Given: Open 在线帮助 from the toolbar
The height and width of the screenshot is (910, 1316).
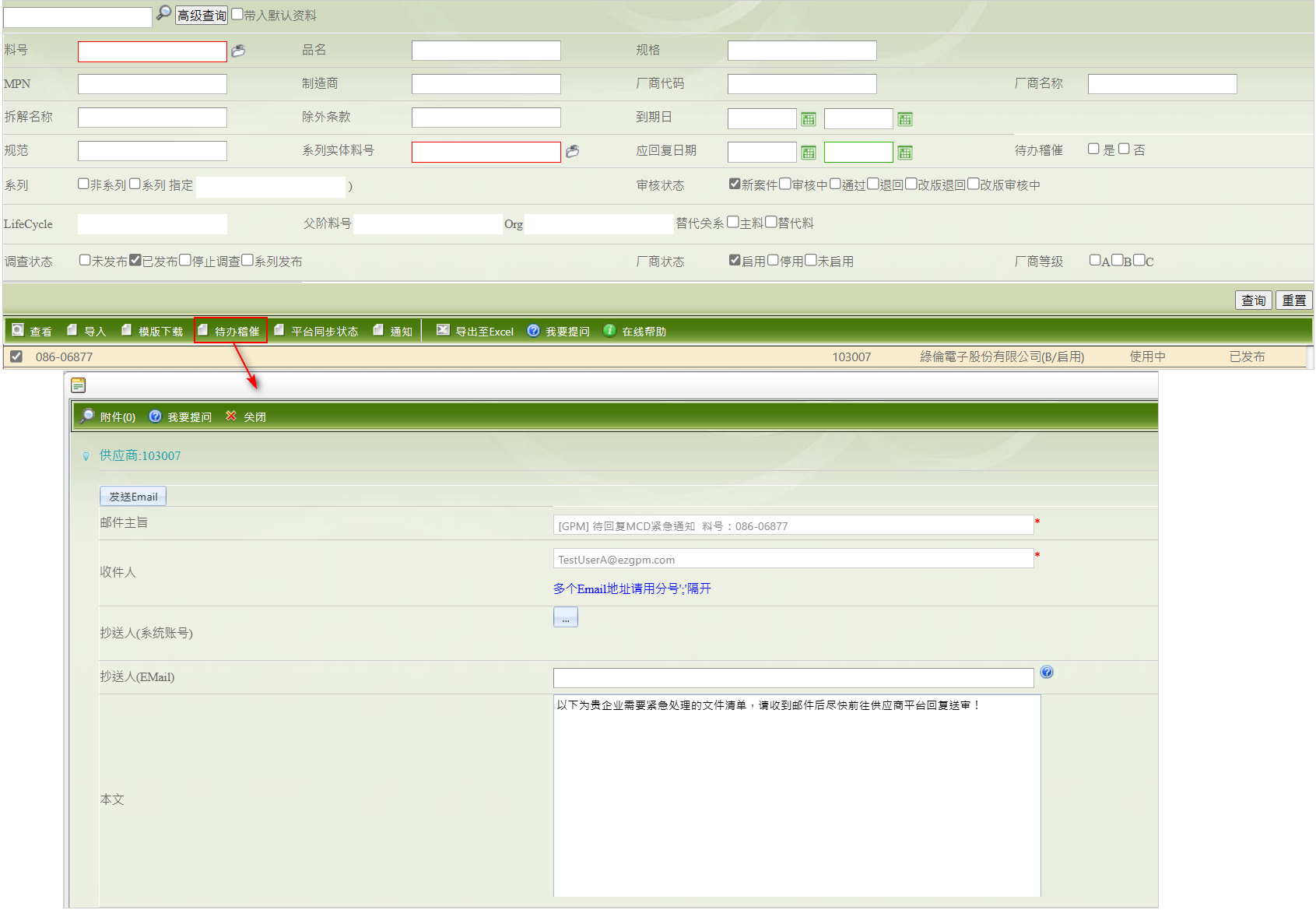Looking at the screenshot, I should (635, 331).
